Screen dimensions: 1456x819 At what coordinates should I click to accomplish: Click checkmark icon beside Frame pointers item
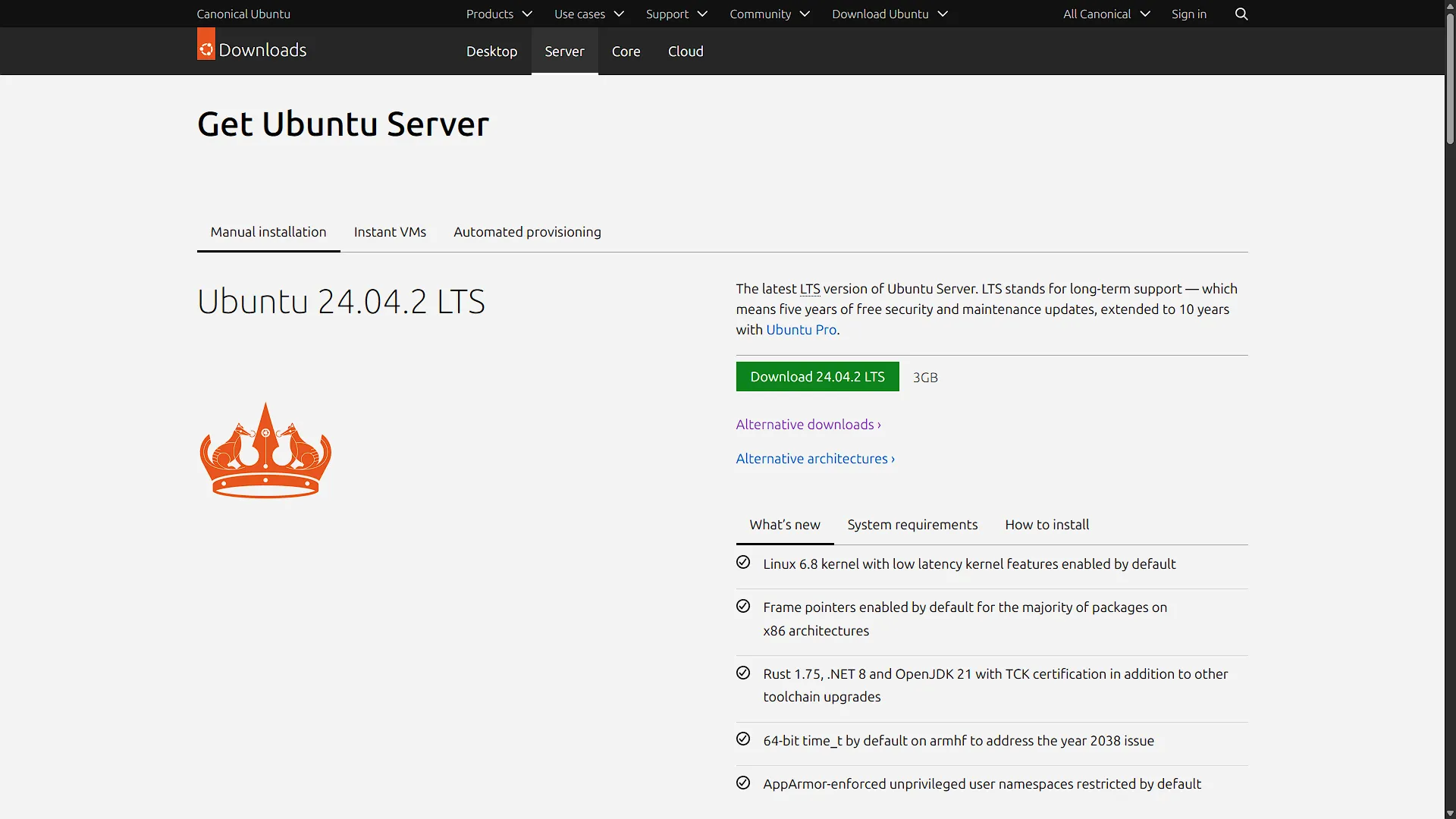click(x=743, y=606)
